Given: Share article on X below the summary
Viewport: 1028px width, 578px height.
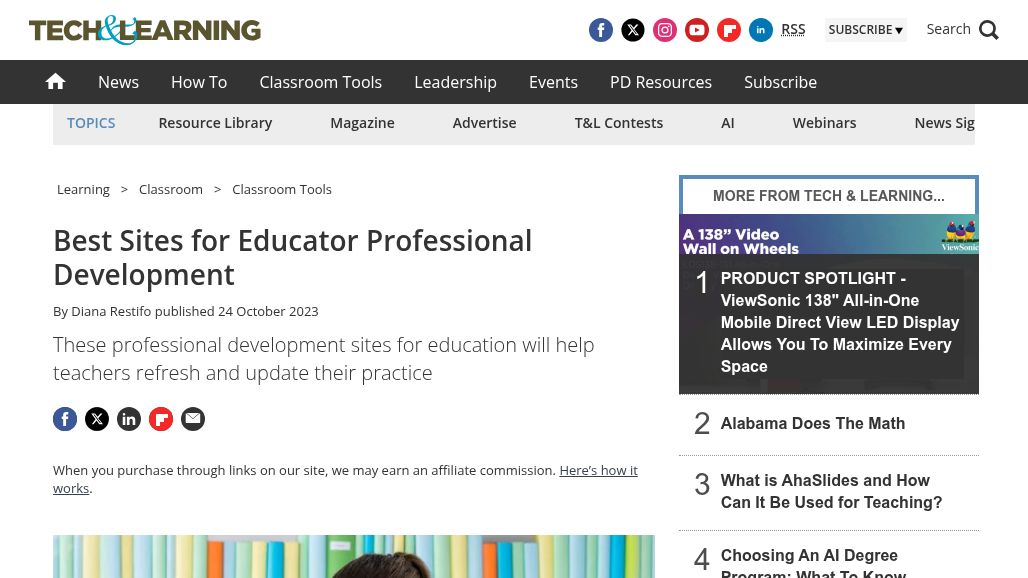Looking at the screenshot, I should click(x=97, y=419).
